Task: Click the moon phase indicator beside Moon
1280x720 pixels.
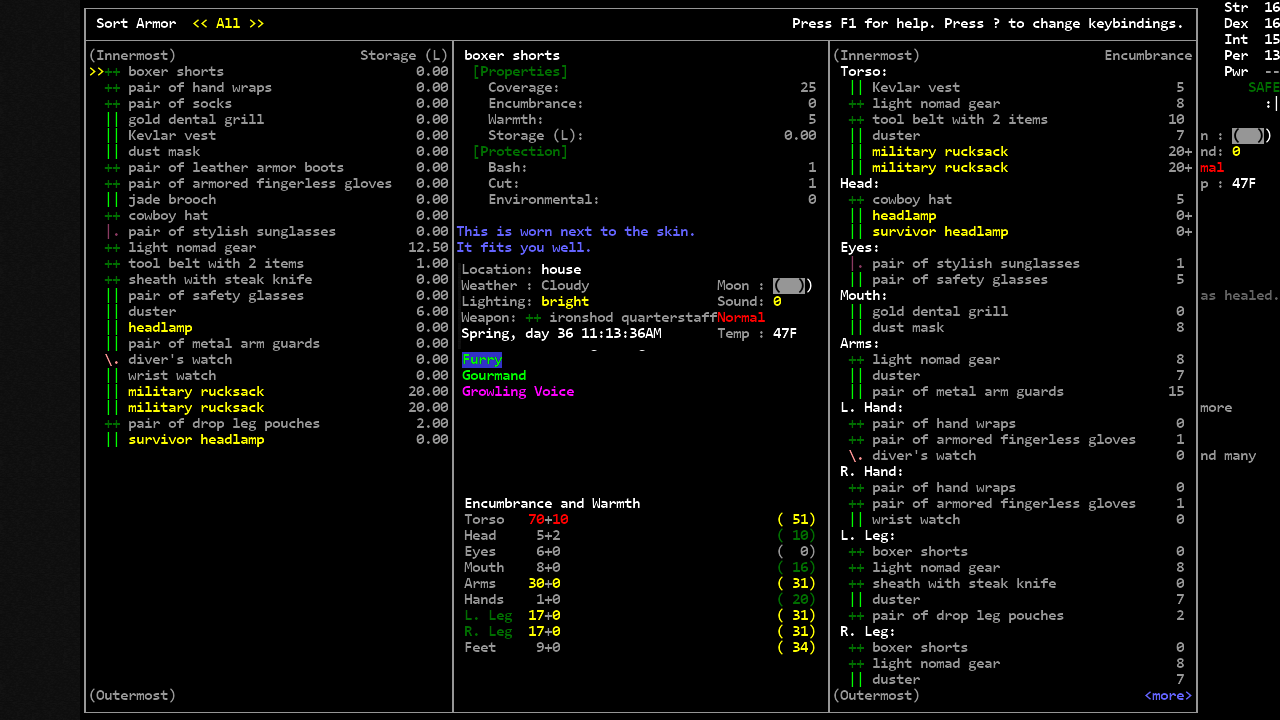Action: point(792,285)
